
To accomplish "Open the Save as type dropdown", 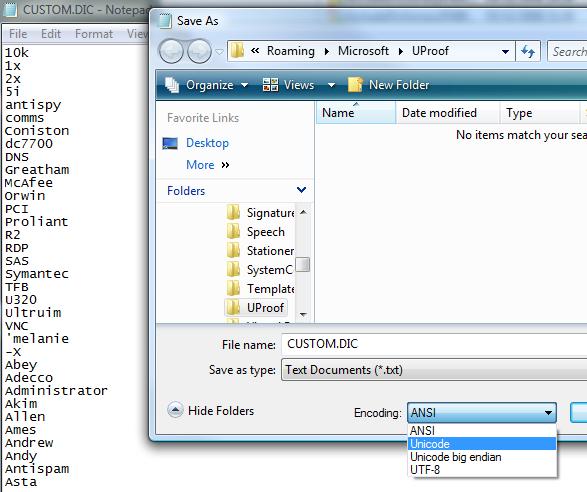I will 434,370.
